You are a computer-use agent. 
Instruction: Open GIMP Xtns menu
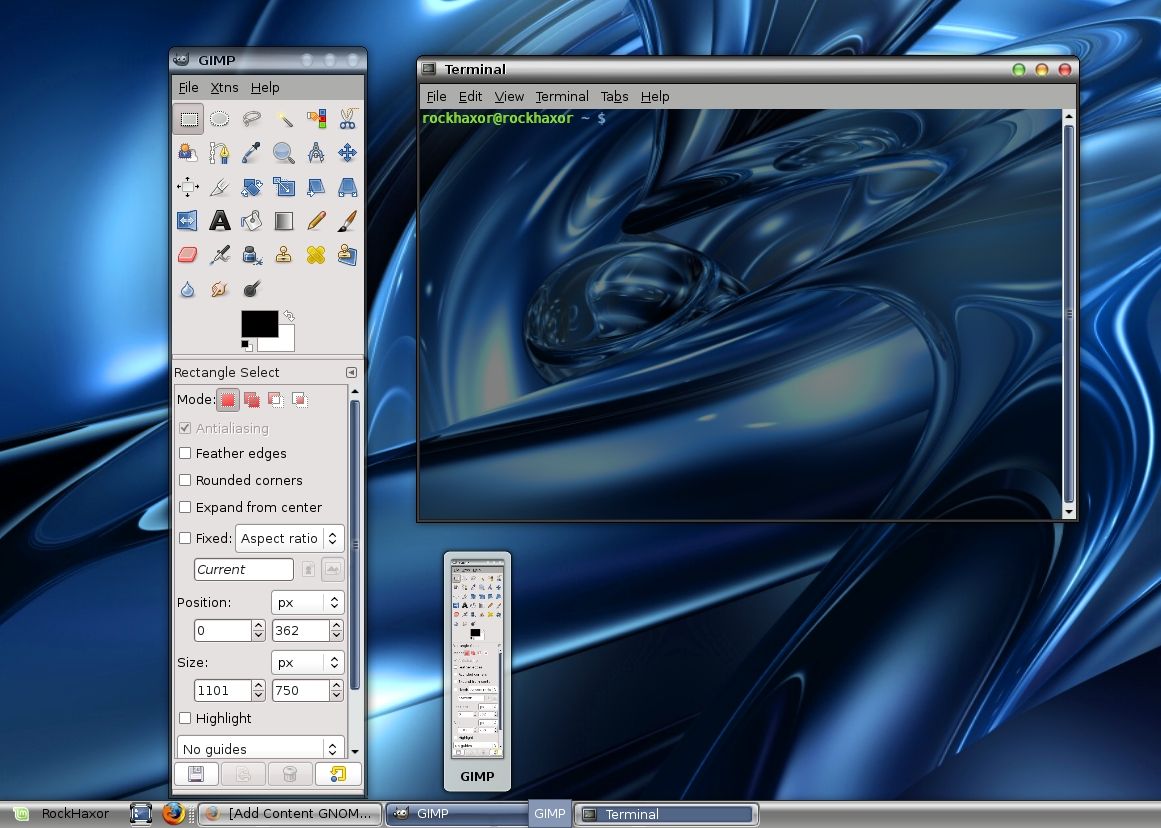pos(224,87)
